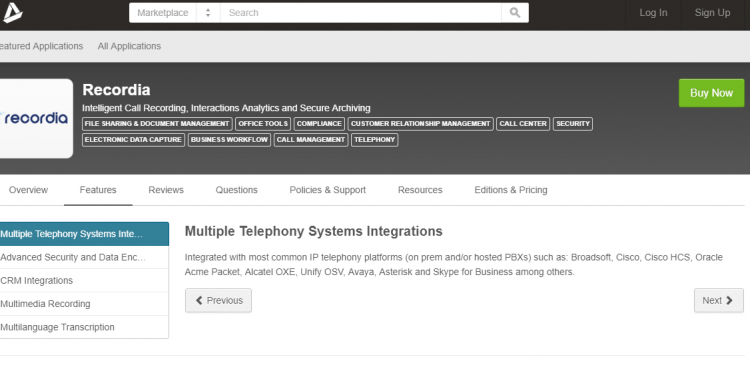Click Sign Up link
Screen dimensions: 750x365
pyautogui.click(x=712, y=13)
